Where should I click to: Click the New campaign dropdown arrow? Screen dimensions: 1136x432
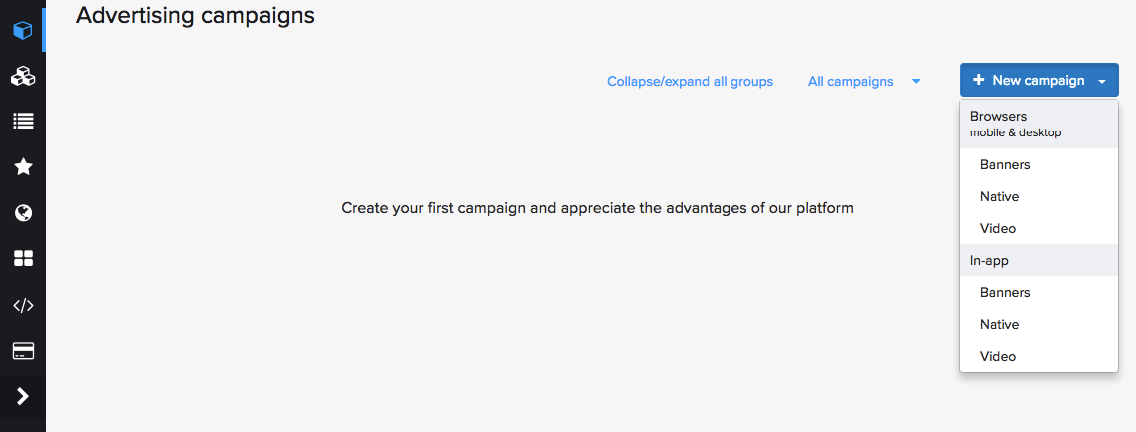pyautogui.click(x=1102, y=82)
